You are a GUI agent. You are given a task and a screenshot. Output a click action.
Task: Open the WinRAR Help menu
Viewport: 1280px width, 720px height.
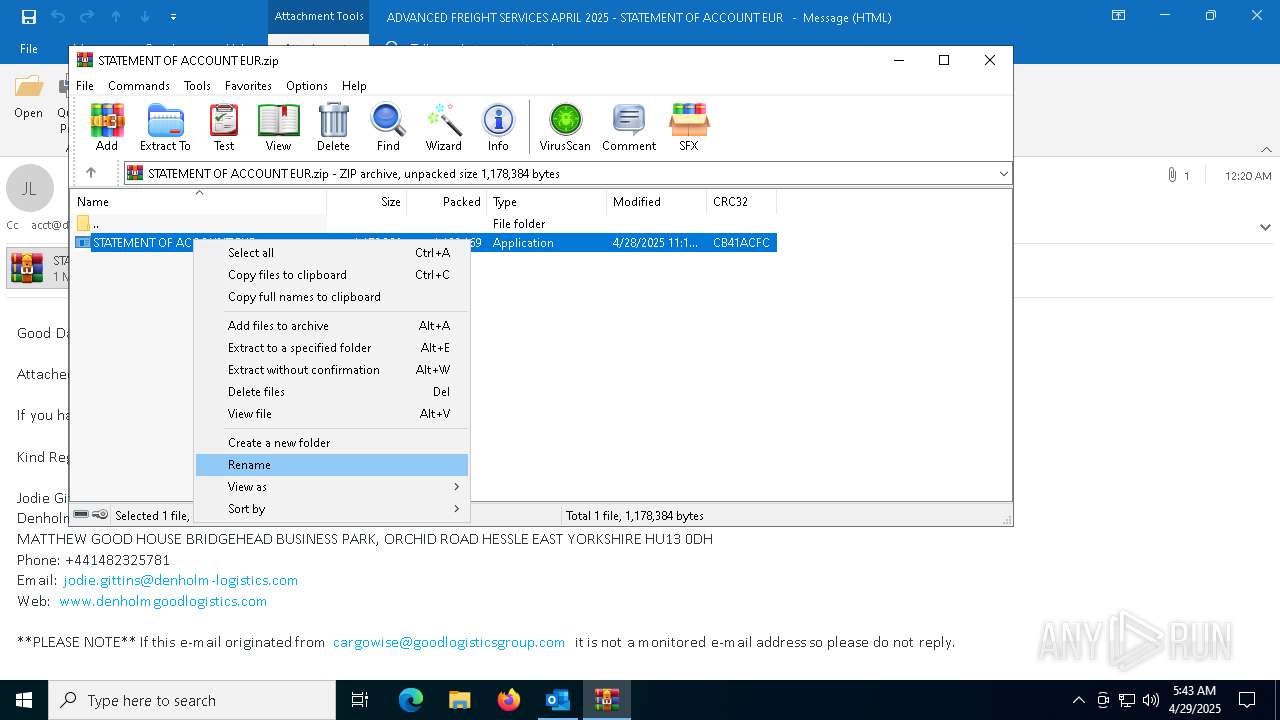354,86
